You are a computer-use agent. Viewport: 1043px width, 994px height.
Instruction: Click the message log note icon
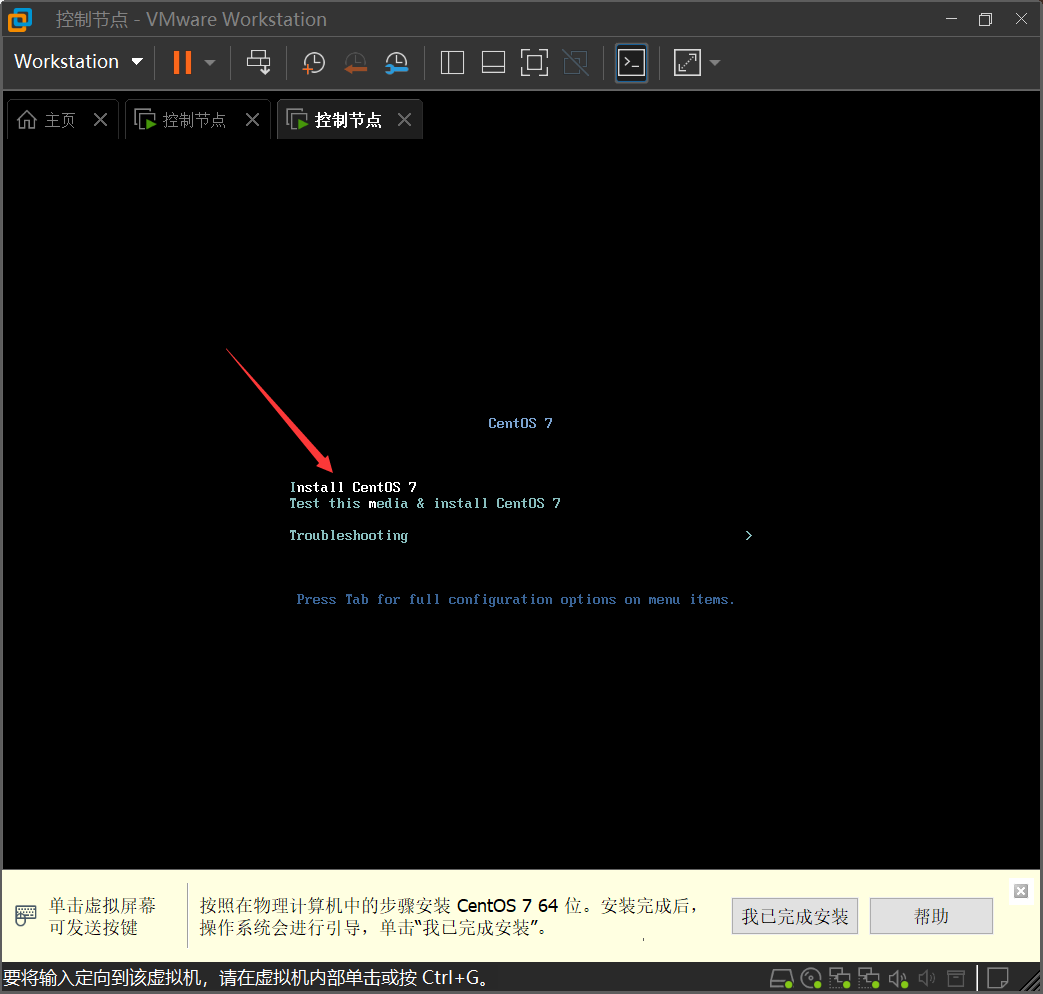tap(998, 978)
